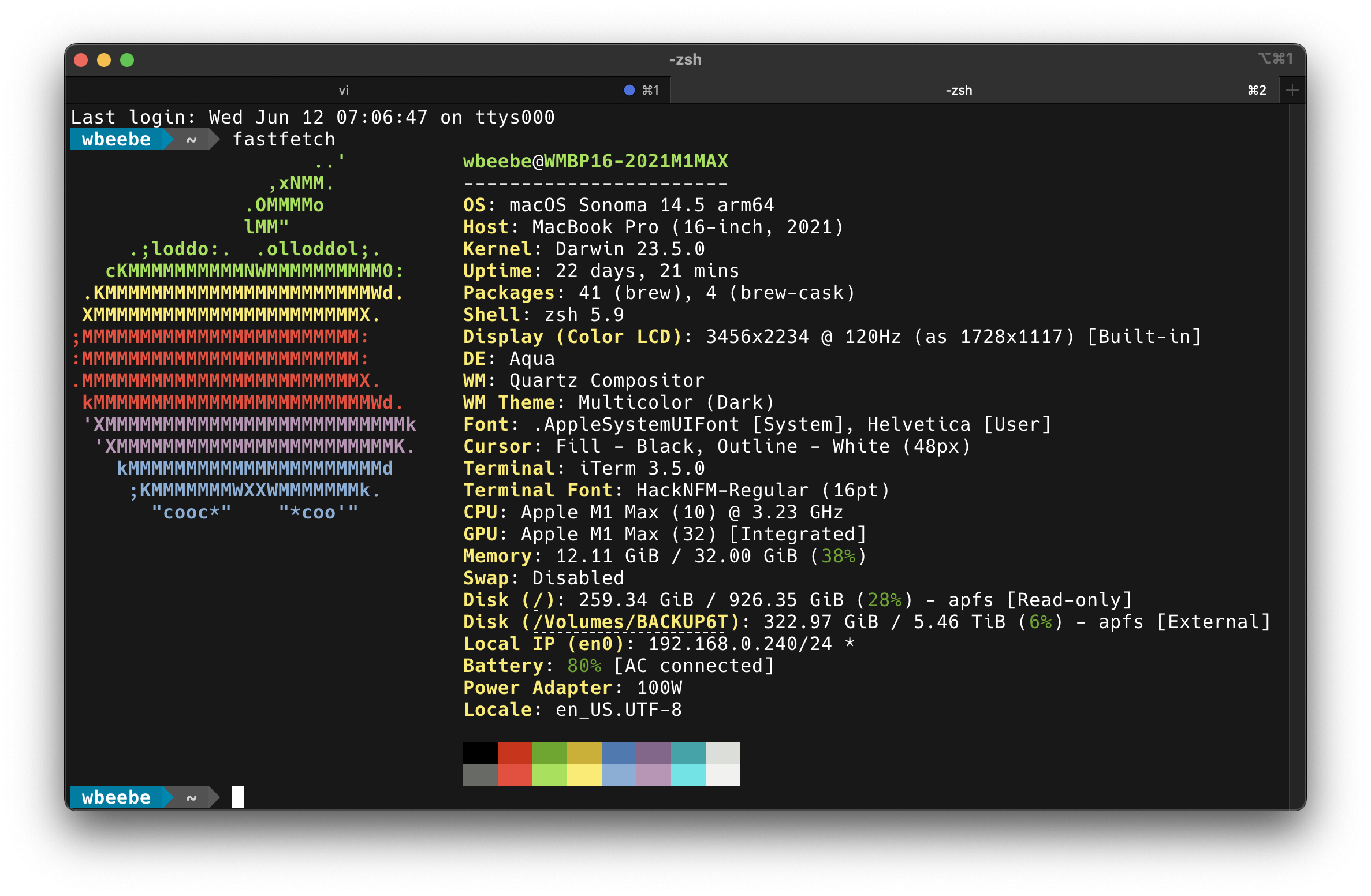This screenshot has width=1371, height=896.
Task: Click the dark blue color block
Action: 619,753
